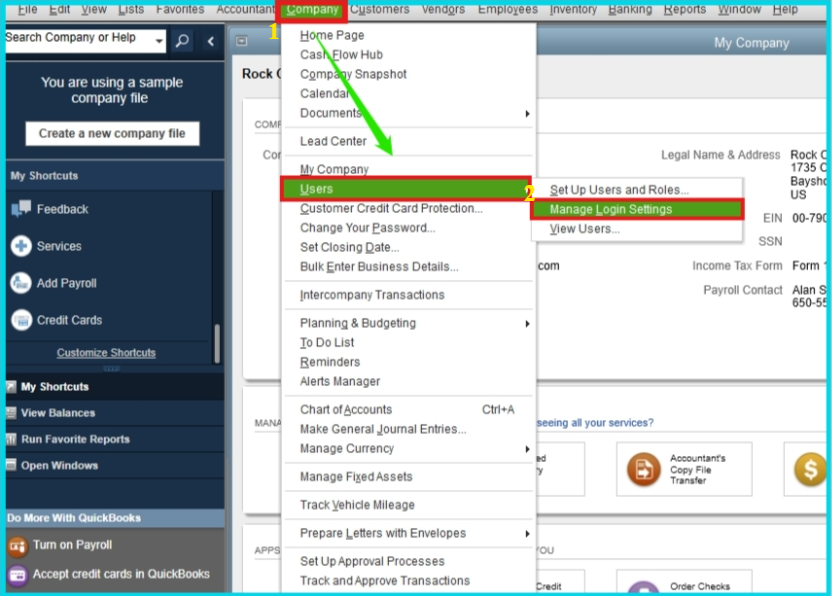This screenshot has height=596, width=832.
Task: Click the Accept credit cards icon
Action: pos(17,575)
